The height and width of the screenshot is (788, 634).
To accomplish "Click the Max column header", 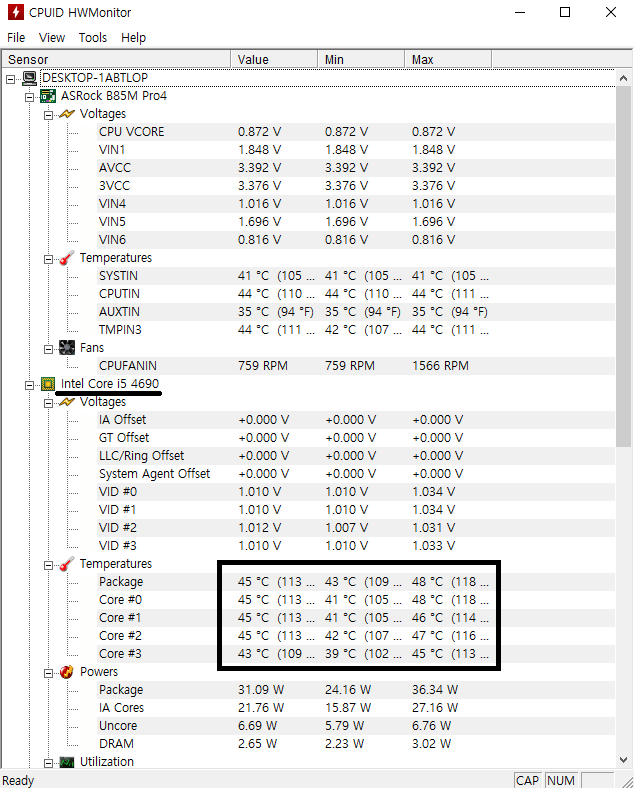I will click(x=448, y=59).
